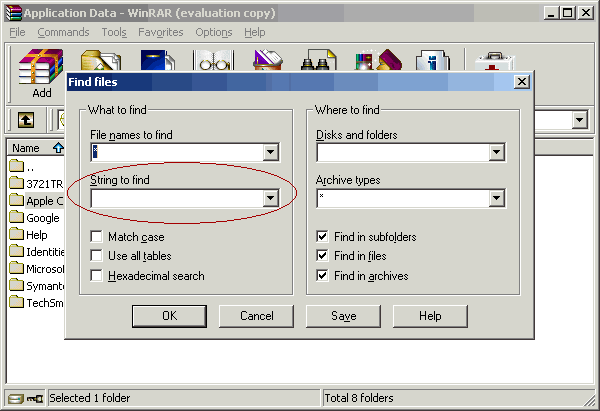
Task: Click the Help button in the dialog
Action: pos(430,316)
